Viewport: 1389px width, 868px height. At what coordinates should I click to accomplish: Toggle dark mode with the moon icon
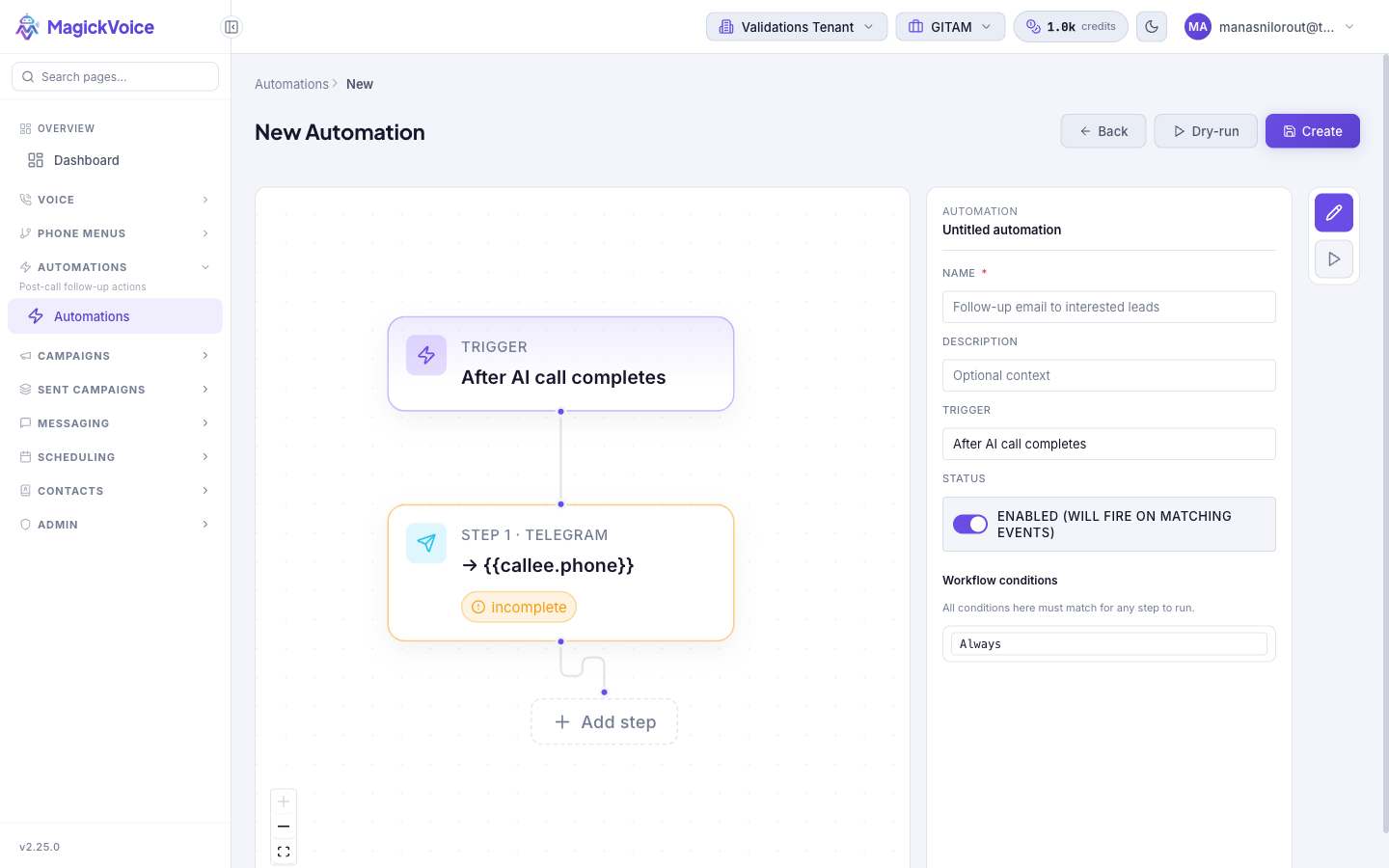pyautogui.click(x=1152, y=27)
